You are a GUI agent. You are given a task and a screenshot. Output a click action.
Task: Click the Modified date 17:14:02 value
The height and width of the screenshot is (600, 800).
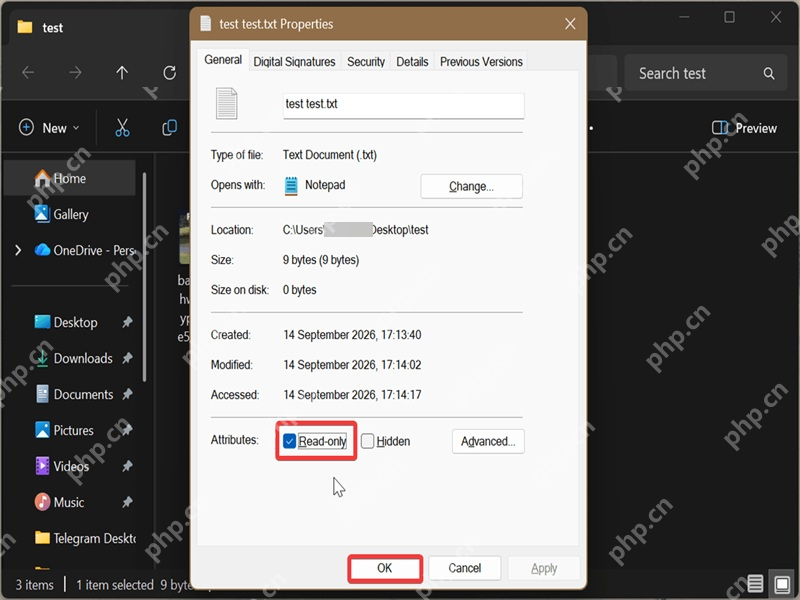pyautogui.click(x=352, y=365)
